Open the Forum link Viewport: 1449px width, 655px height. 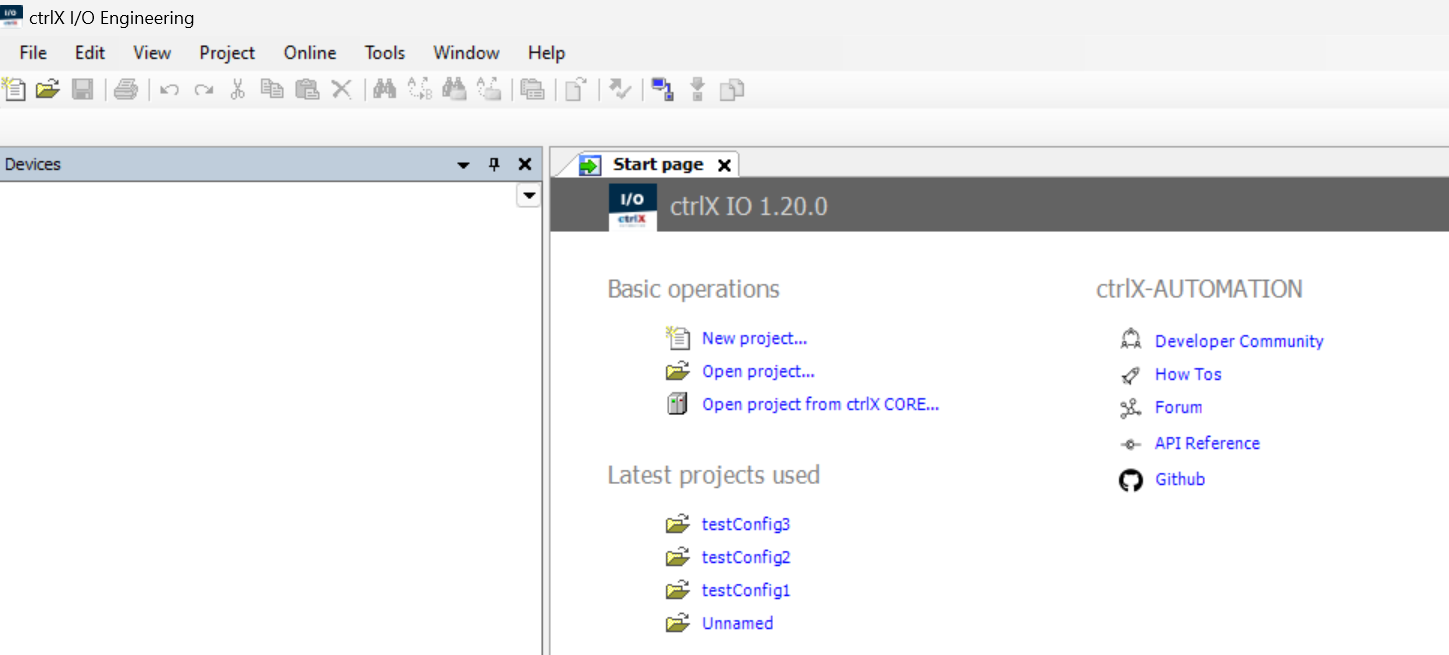click(1178, 407)
